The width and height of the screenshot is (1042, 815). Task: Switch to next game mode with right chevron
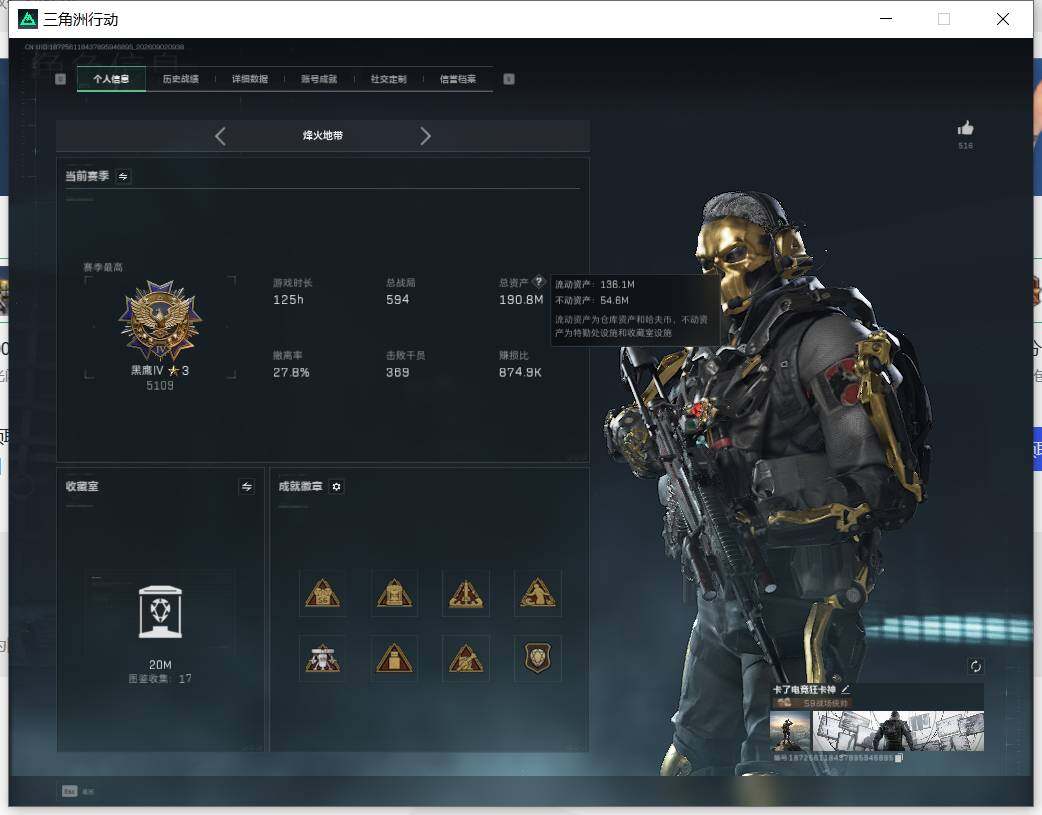tap(425, 136)
